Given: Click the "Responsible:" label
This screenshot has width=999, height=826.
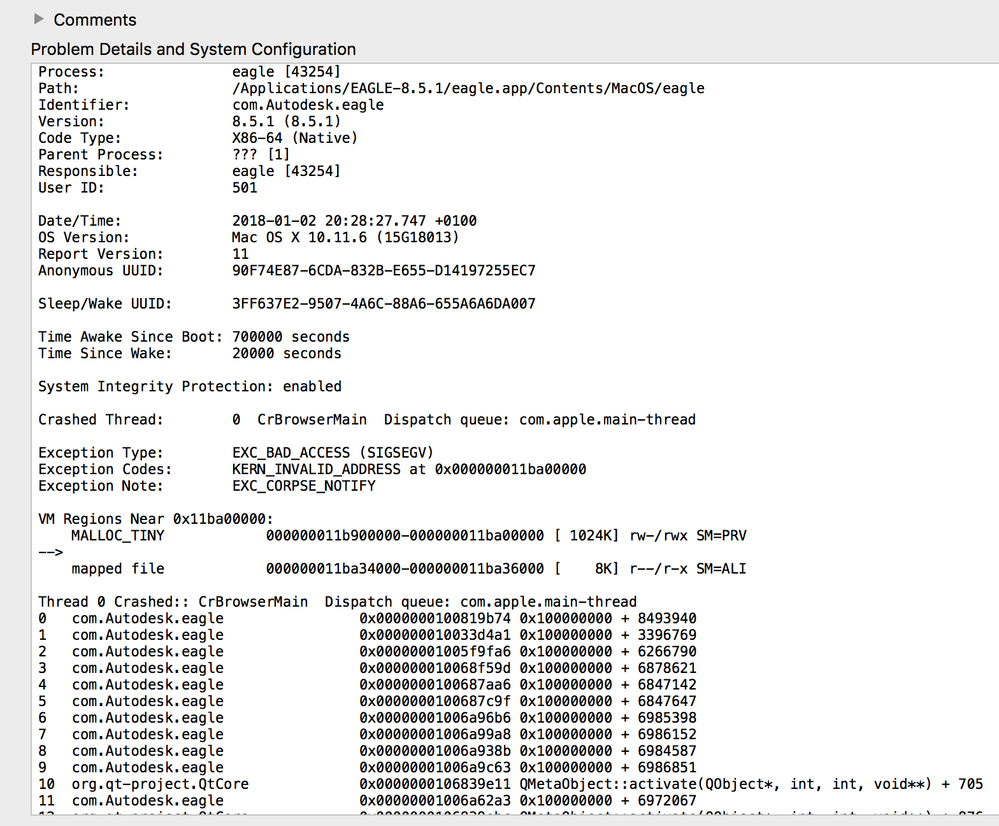Looking at the screenshot, I should (x=88, y=171).
